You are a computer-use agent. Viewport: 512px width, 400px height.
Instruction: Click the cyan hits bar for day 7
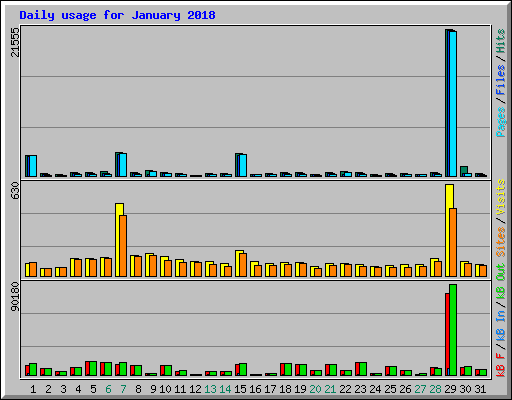click(x=123, y=165)
